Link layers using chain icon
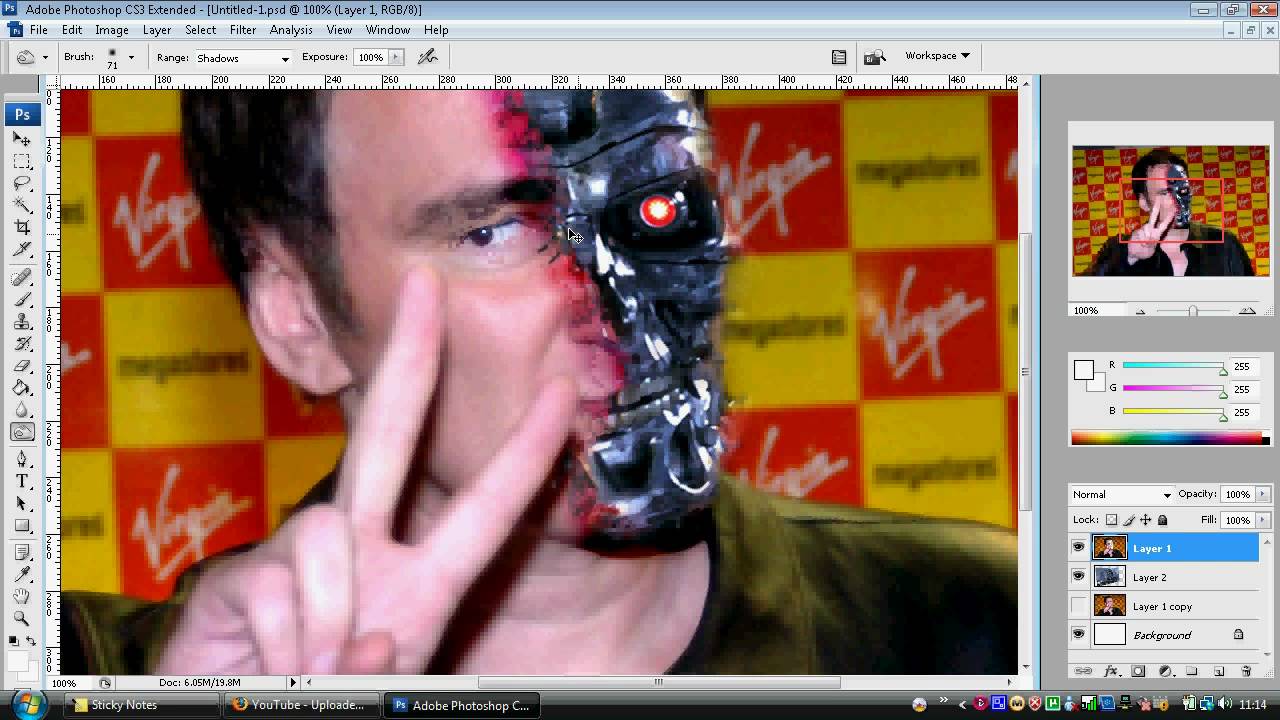The image size is (1280, 720). [x=1083, y=671]
